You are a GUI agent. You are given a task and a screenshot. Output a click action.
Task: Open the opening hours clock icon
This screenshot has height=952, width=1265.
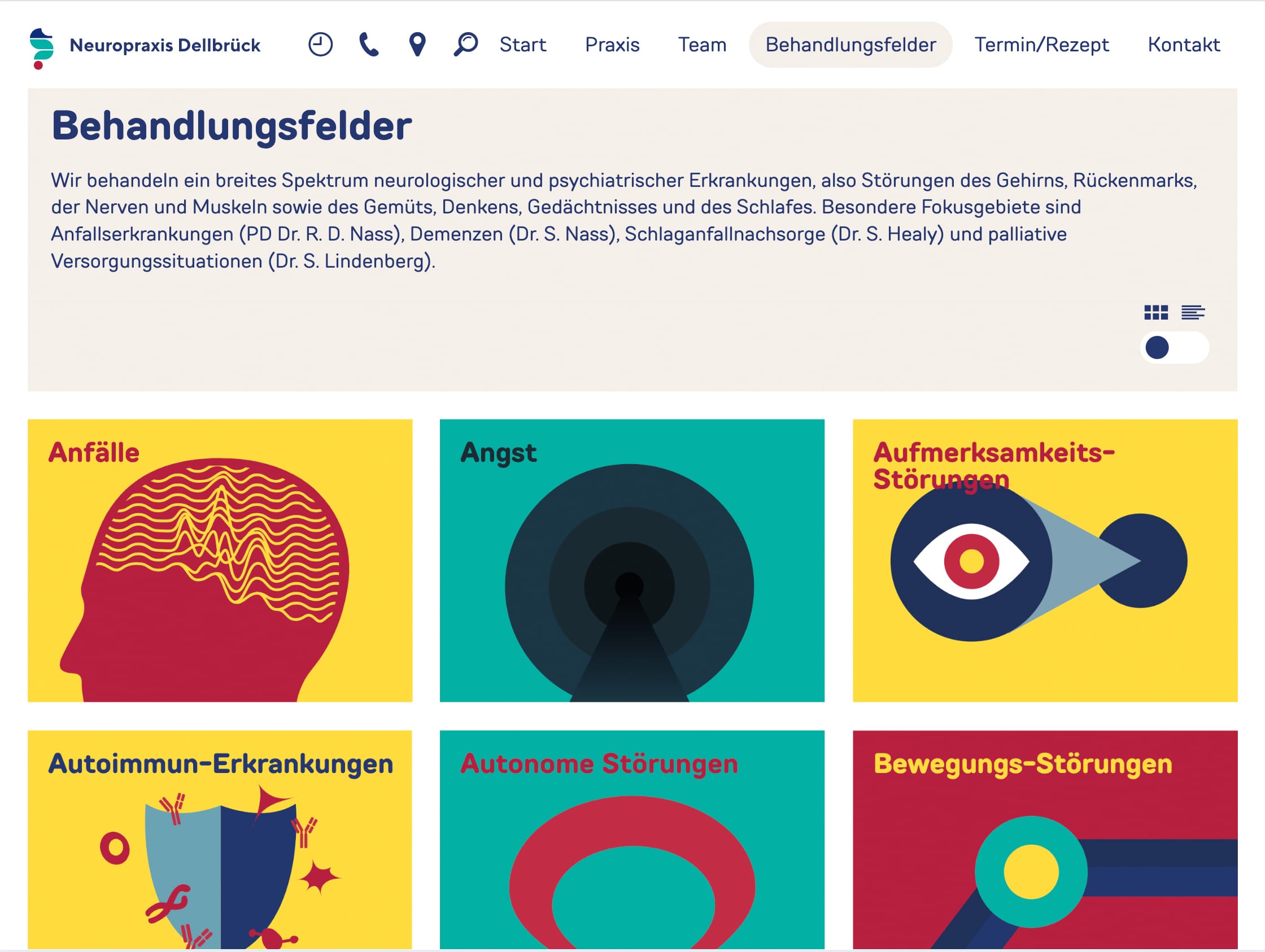pyautogui.click(x=320, y=45)
